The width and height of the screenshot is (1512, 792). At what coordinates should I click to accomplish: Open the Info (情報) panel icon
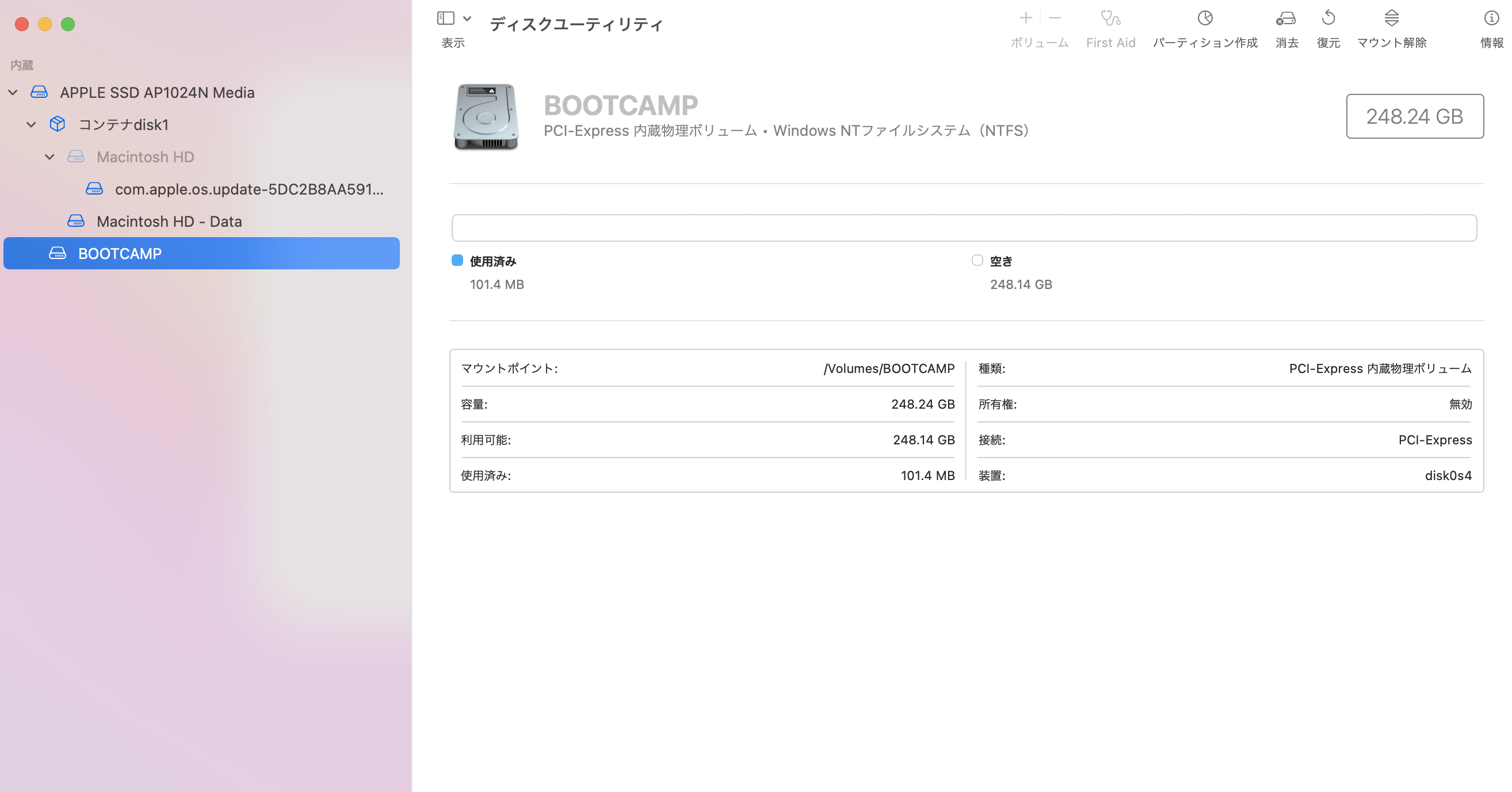point(1491,19)
